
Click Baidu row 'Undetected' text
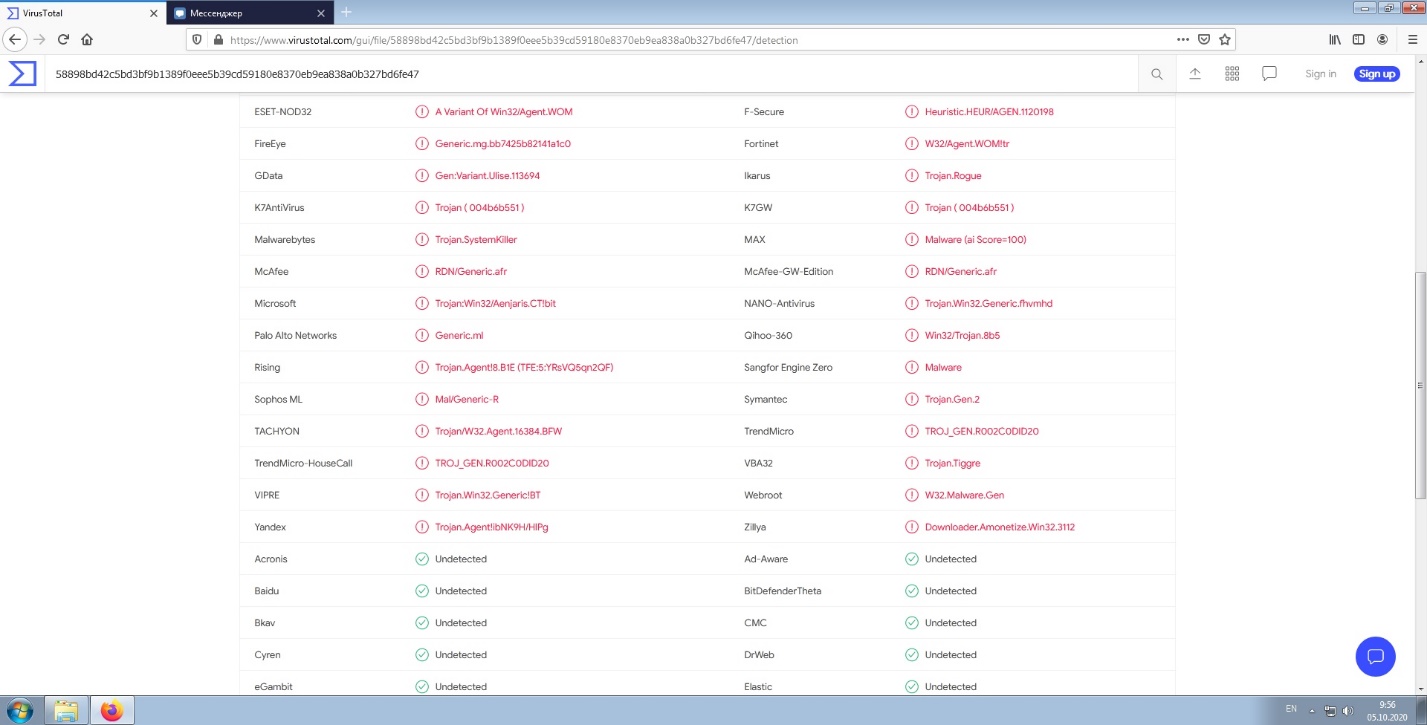point(461,591)
